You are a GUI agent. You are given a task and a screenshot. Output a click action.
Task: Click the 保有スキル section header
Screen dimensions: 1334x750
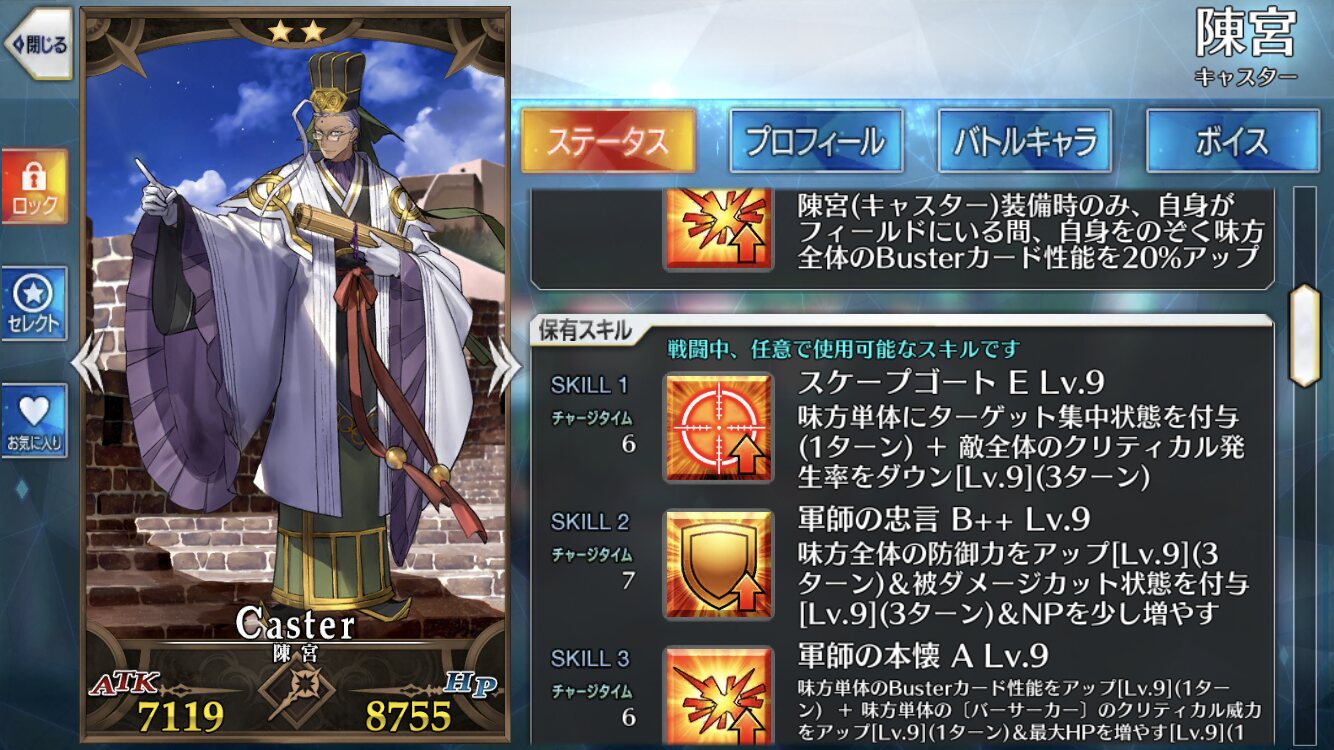[586, 331]
